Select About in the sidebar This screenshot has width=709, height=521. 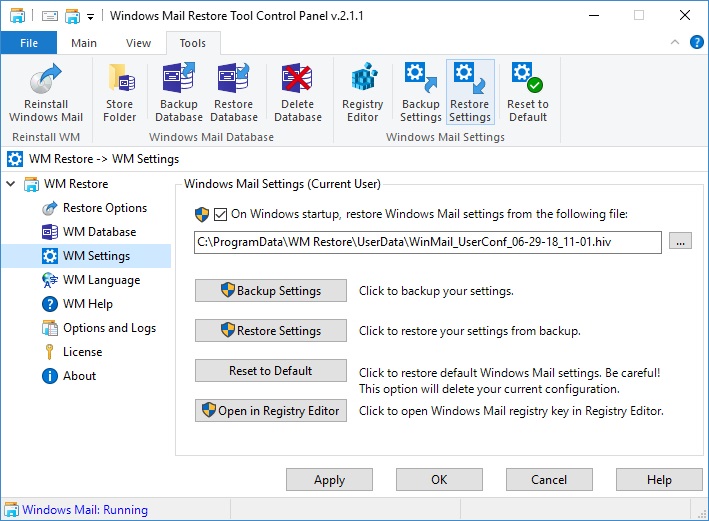[79, 376]
